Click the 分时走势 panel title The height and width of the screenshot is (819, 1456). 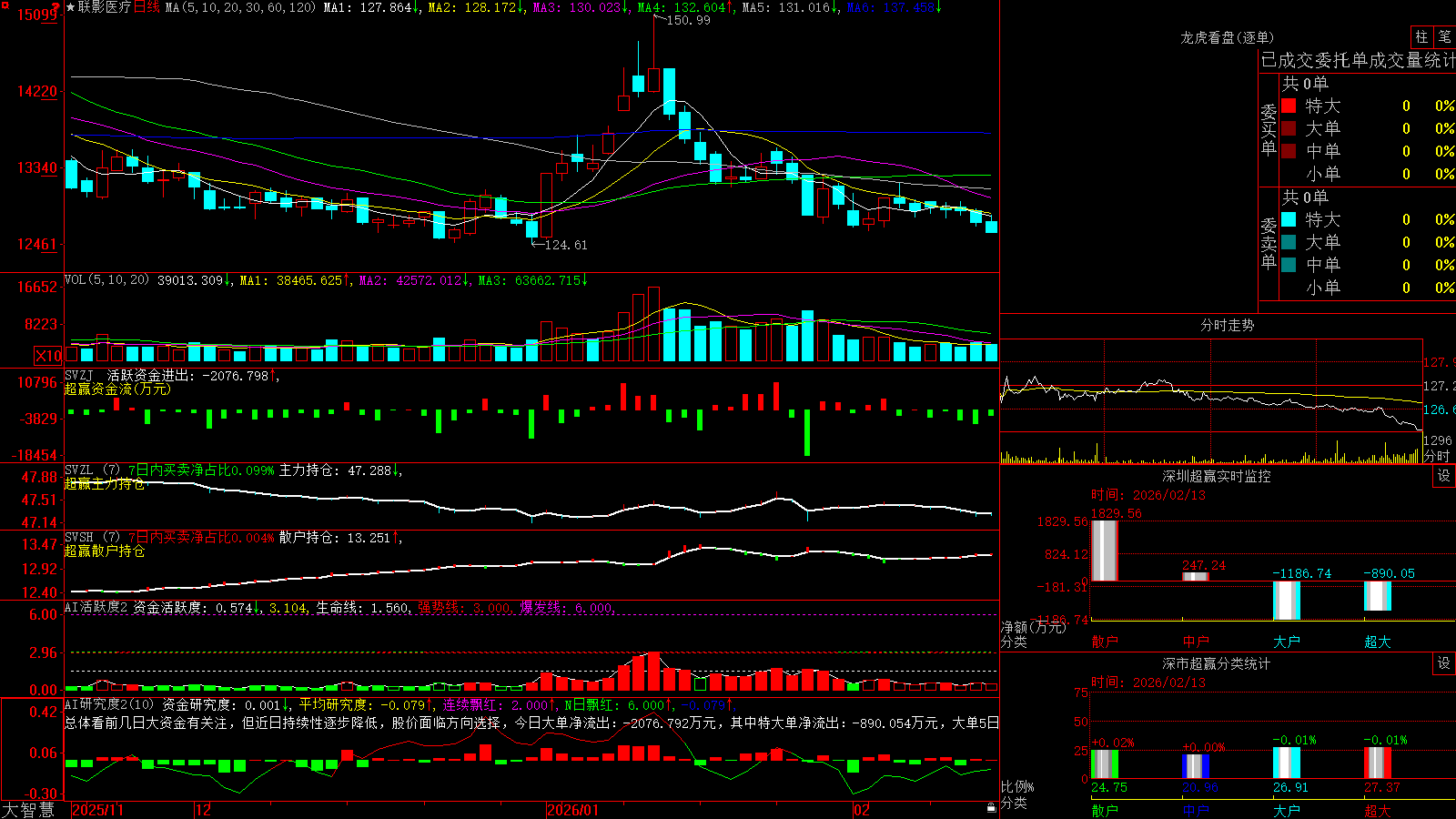tap(1227, 325)
